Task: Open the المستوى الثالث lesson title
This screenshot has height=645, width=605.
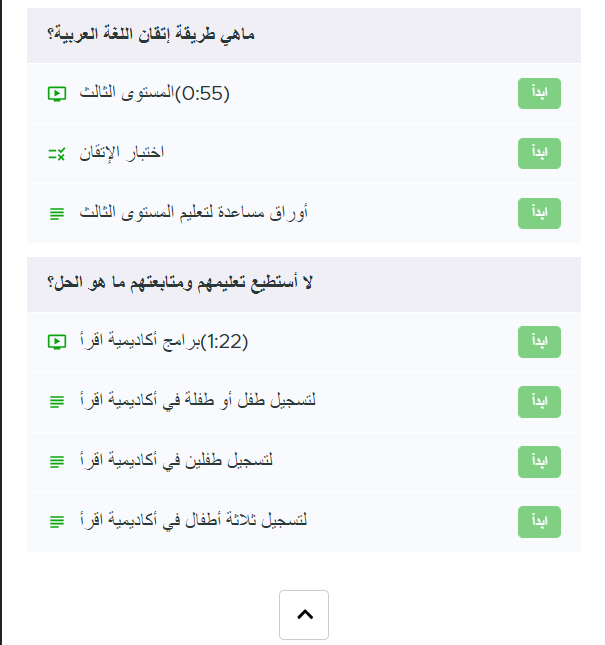Action: (x=153, y=94)
